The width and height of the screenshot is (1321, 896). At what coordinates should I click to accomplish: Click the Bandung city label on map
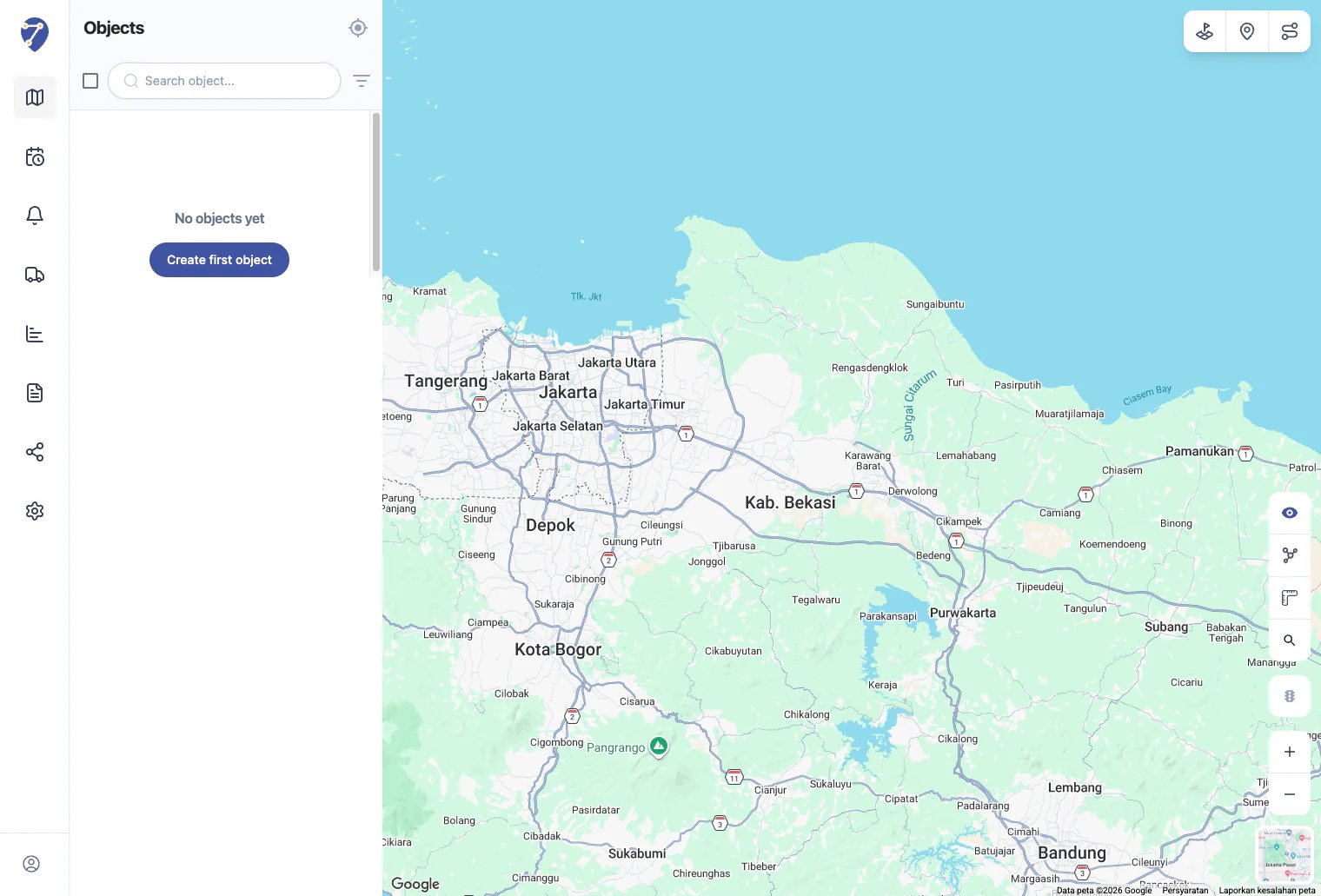(1072, 853)
